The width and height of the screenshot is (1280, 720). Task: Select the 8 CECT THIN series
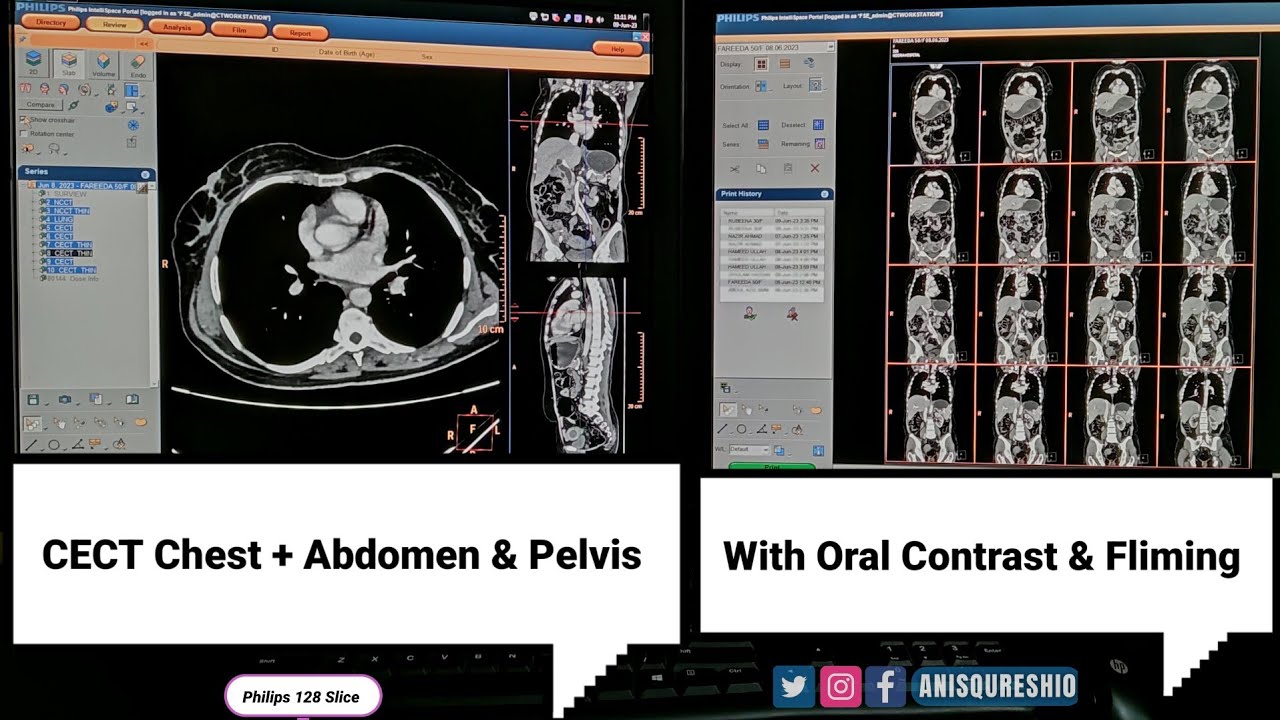68,254
